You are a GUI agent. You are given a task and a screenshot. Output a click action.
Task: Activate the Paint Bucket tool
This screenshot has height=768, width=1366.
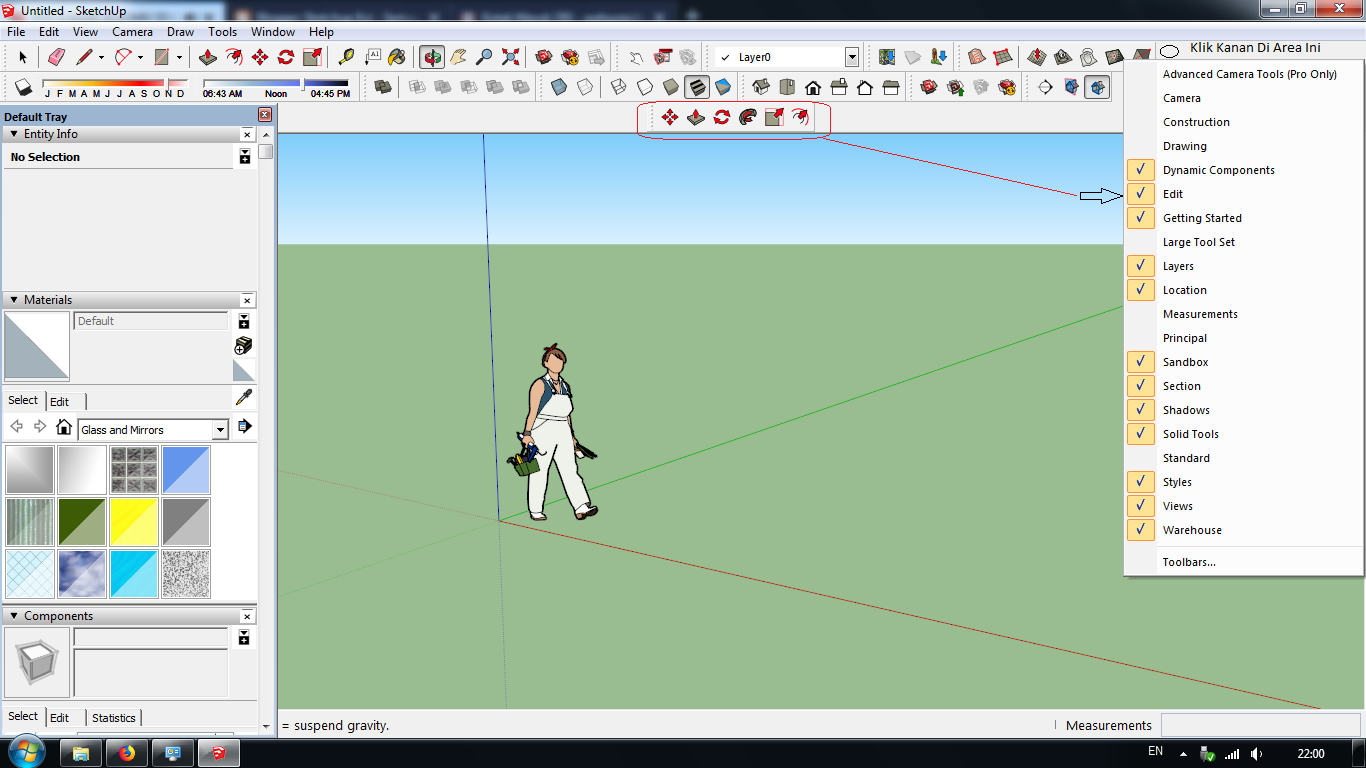(x=396, y=57)
